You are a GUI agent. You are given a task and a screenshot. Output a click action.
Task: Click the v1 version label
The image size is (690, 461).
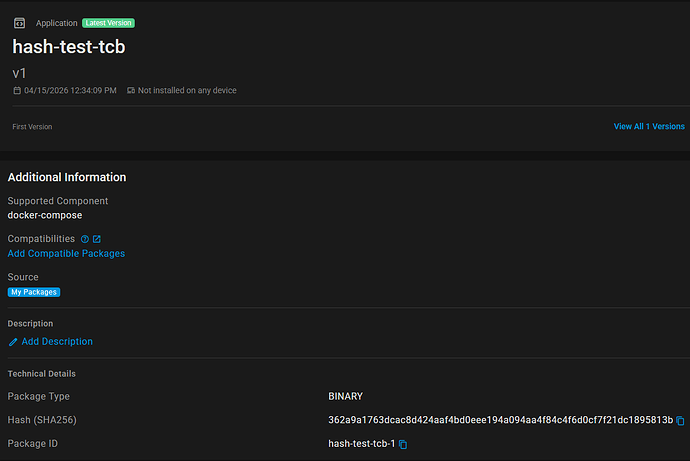tap(19, 73)
